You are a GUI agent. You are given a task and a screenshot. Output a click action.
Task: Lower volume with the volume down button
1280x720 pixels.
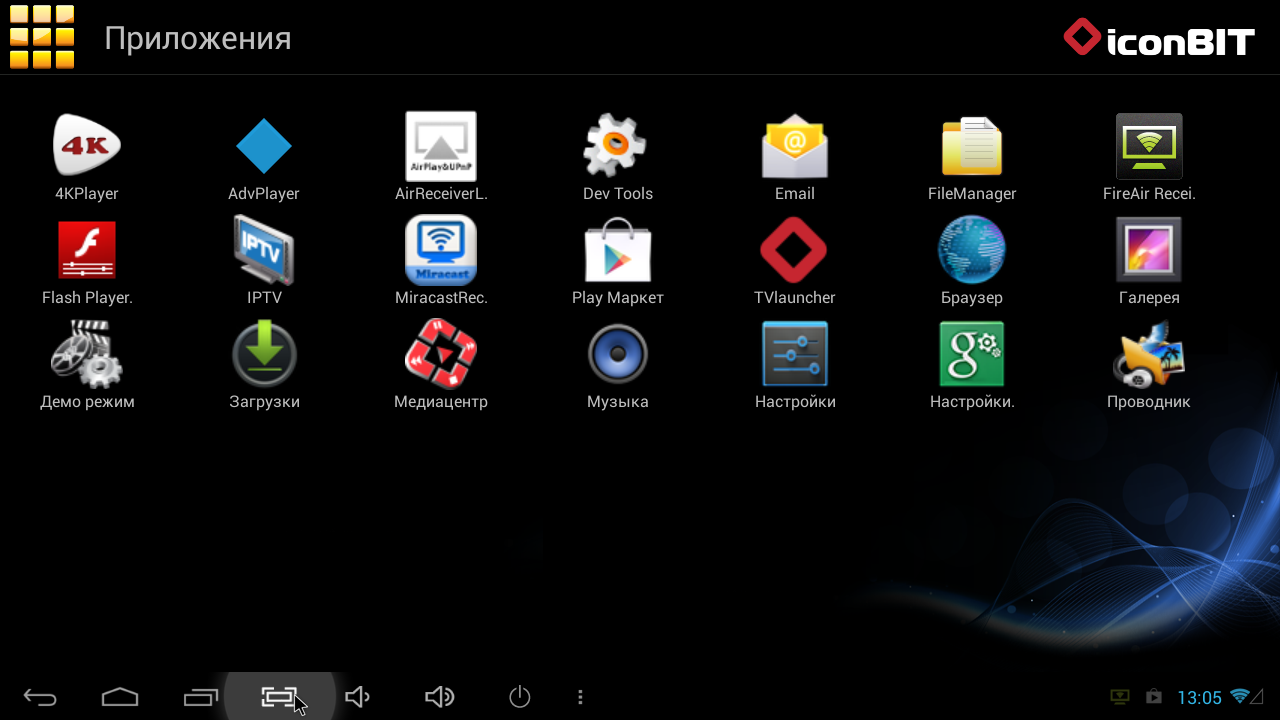coord(357,697)
